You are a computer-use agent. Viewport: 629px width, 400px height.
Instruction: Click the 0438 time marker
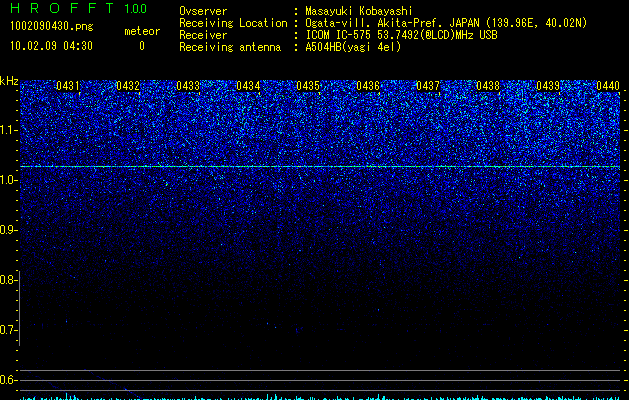488,86
